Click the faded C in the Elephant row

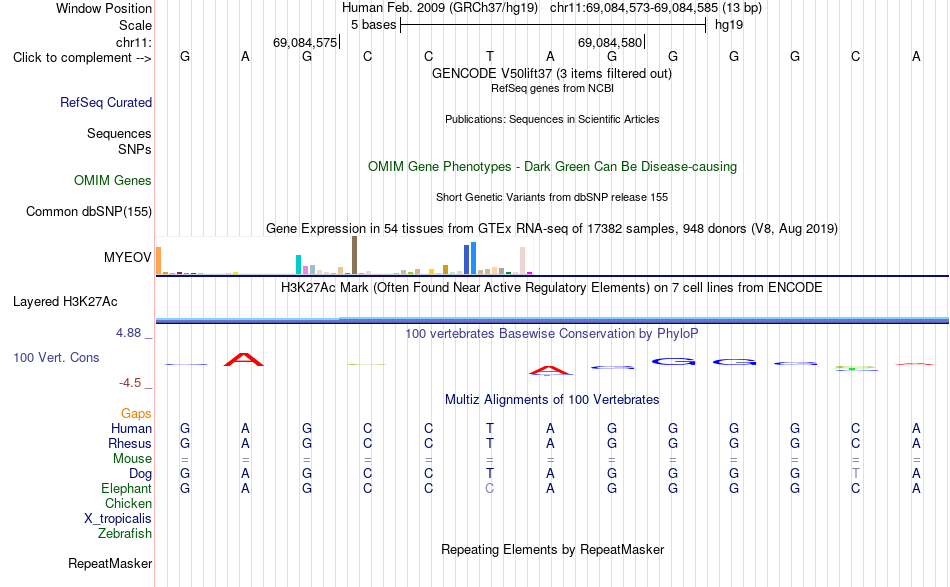[490, 488]
